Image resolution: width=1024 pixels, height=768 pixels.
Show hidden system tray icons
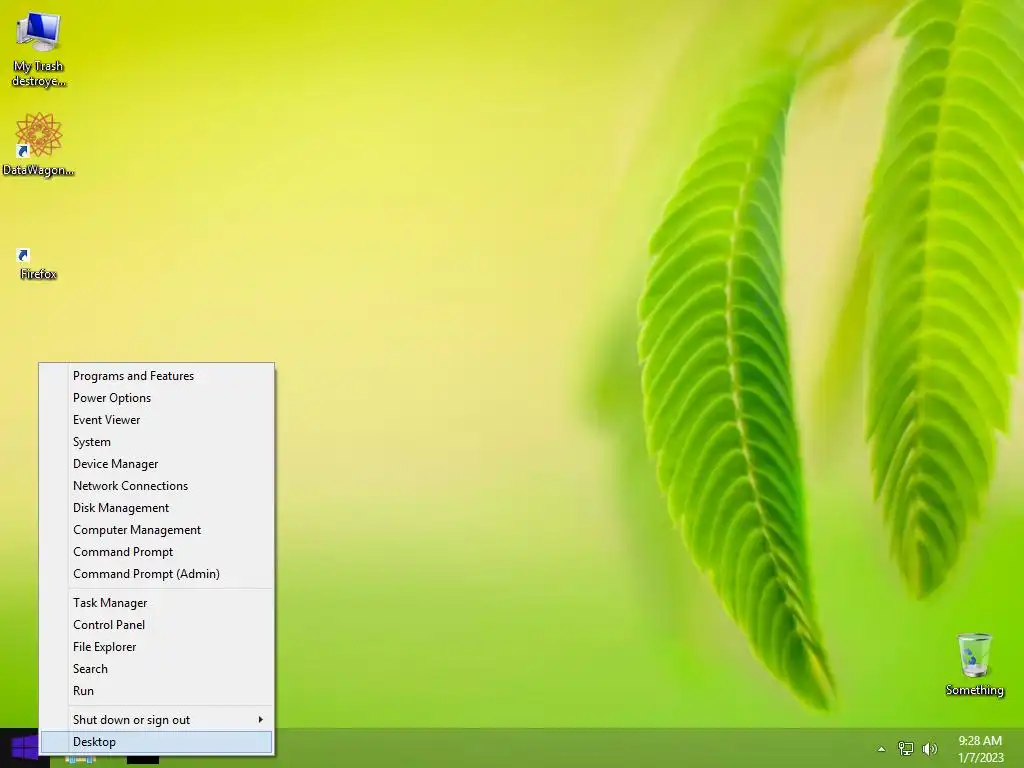point(881,749)
